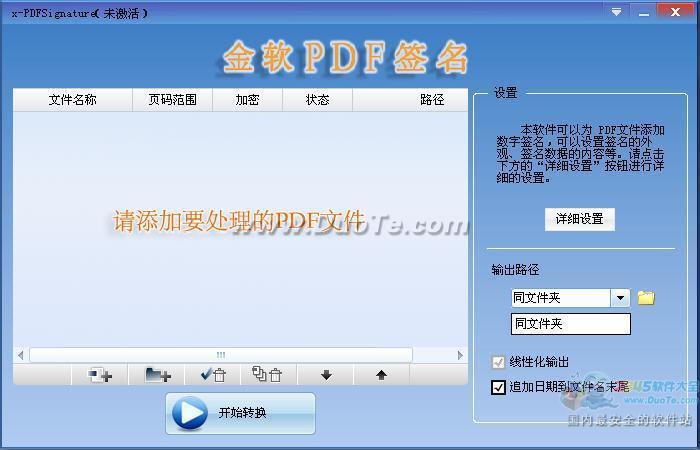This screenshot has width=700, height=450.
Task: Click the 路径 column header
Action: pos(410,100)
